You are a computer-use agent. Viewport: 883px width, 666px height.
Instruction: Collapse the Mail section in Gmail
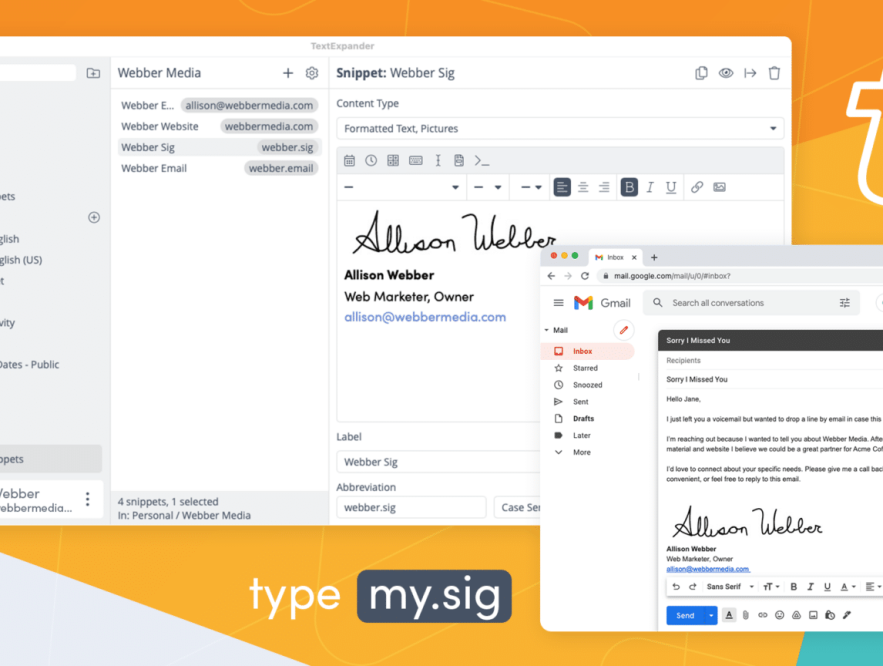[x=546, y=330]
